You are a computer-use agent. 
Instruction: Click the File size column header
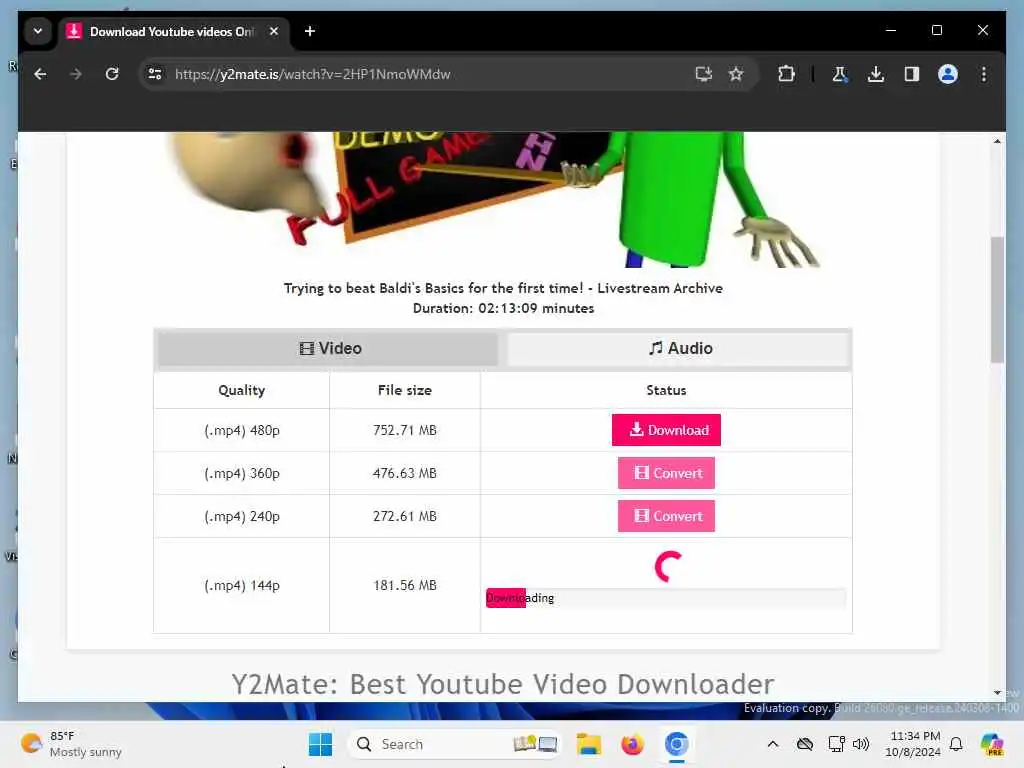[405, 391]
